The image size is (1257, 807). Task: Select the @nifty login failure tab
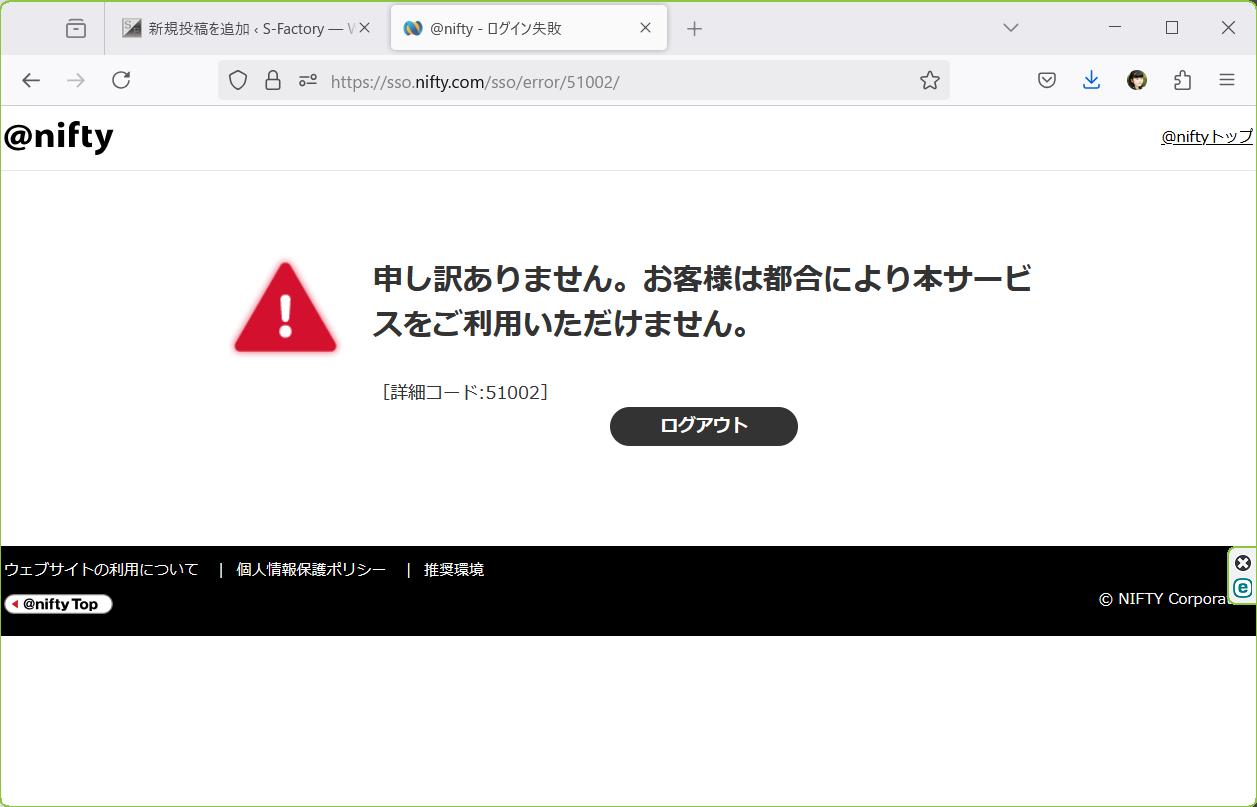coord(528,28)
